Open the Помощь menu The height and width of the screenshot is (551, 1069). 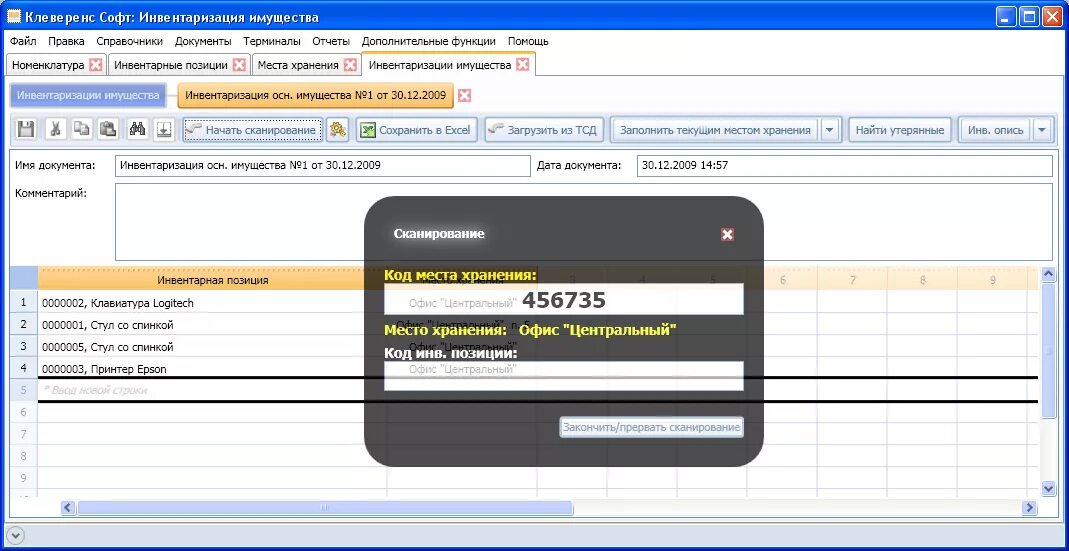(x=528, y=41)
